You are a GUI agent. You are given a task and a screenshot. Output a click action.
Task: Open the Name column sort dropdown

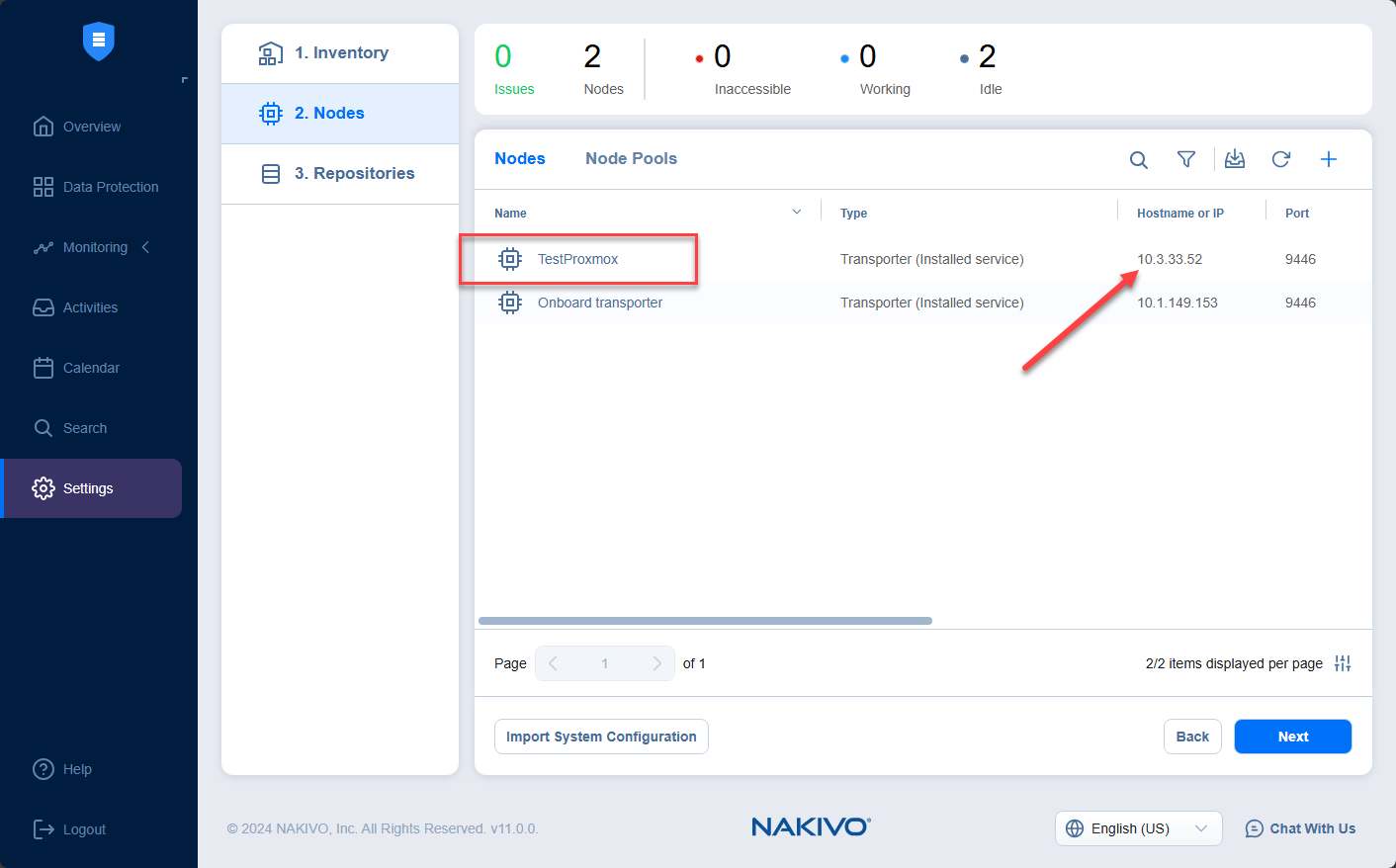tap(797, 213)
